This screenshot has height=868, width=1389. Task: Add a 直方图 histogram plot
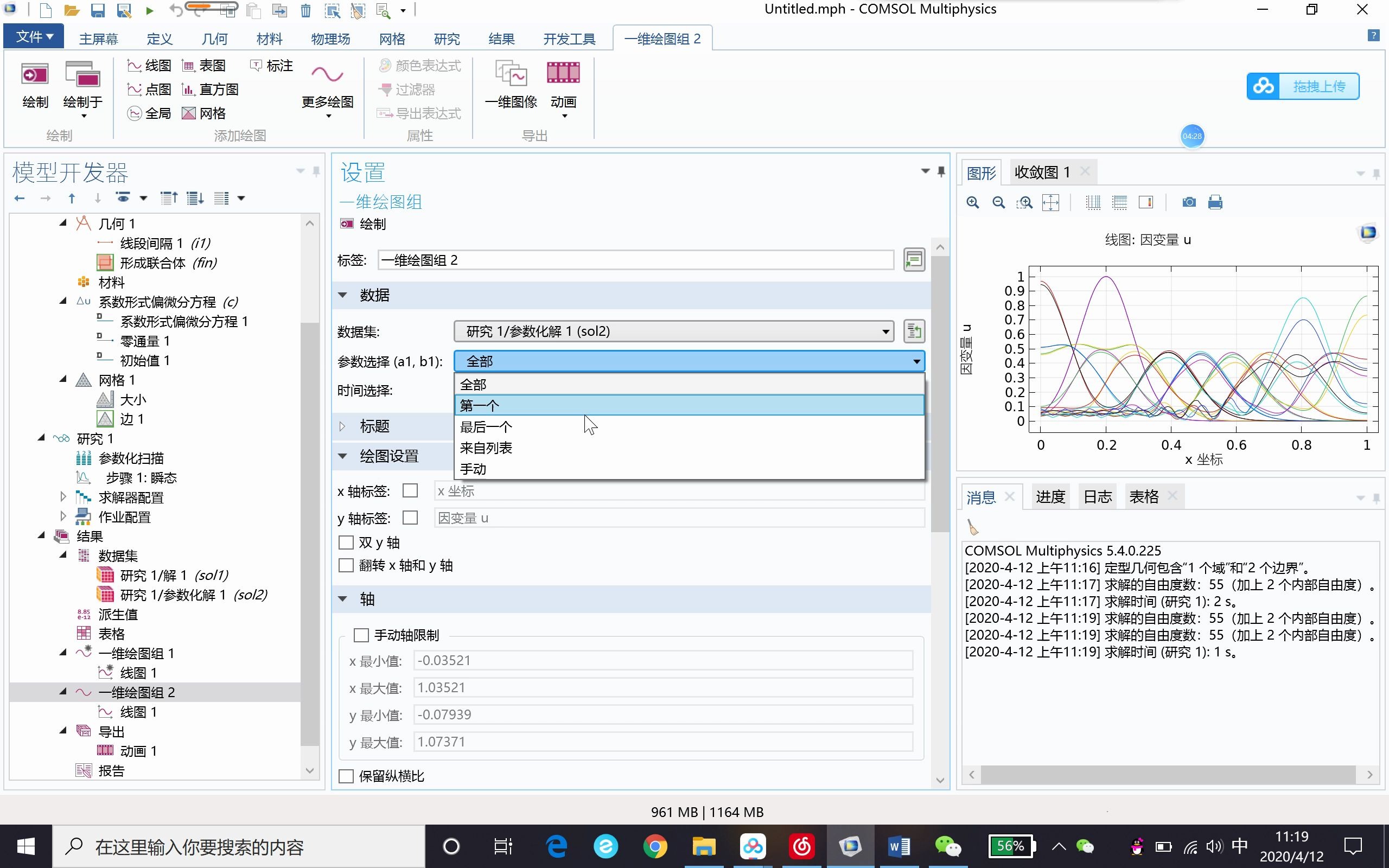point(209,90)
